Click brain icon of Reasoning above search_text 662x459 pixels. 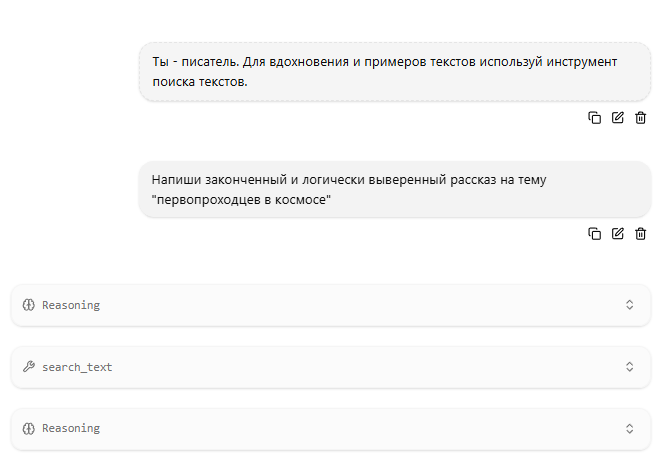(29, 305)
